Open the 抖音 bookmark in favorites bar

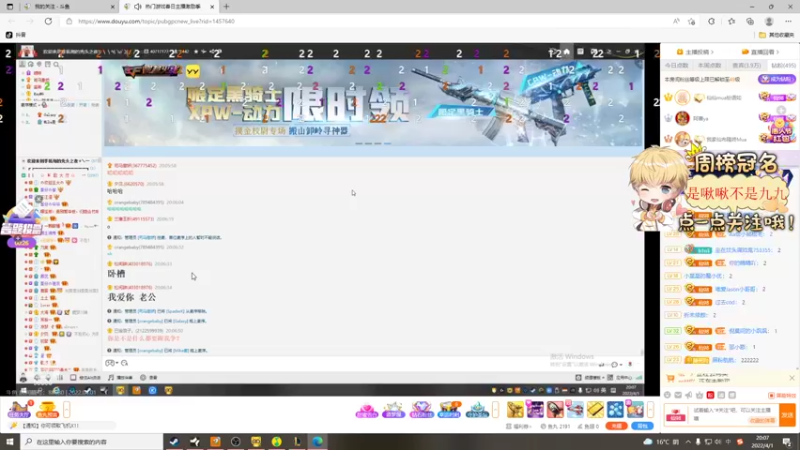coord(16,35)
